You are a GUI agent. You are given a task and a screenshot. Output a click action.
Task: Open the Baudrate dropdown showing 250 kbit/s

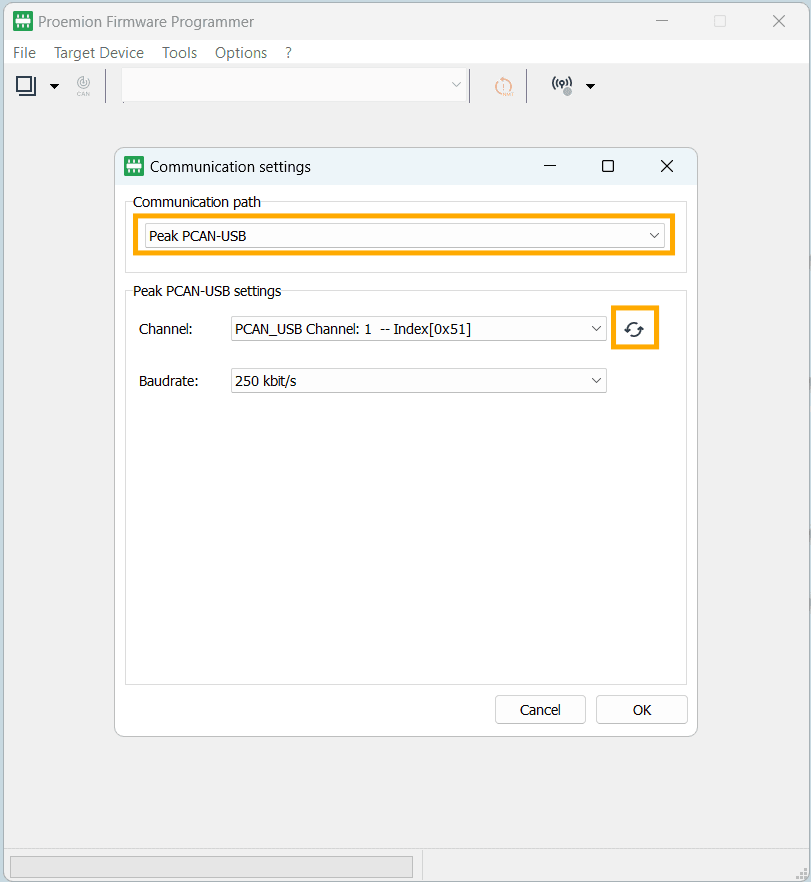pos(418,381)
